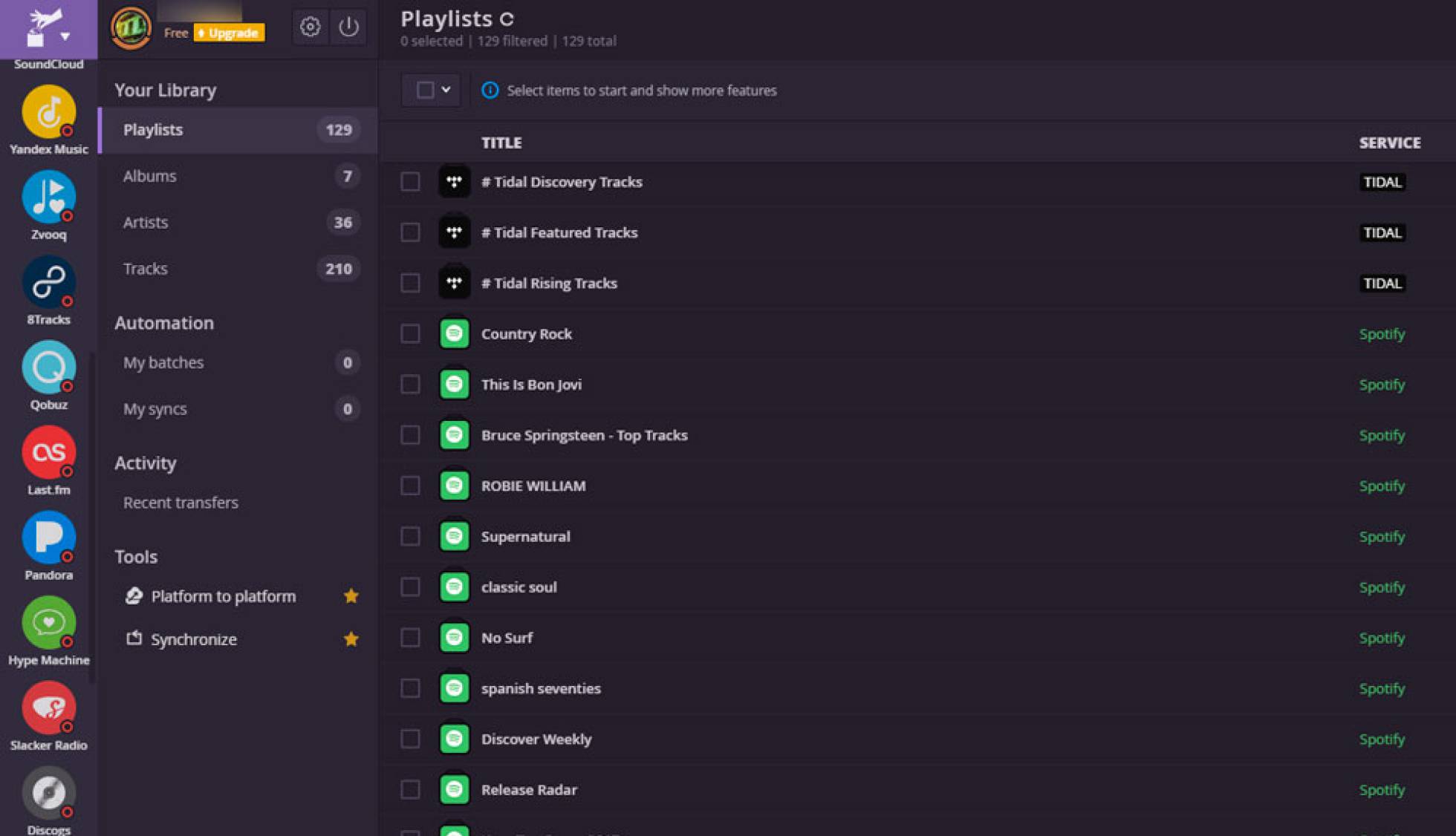Check the Discover Weekly checkbox

click(410, 739)
